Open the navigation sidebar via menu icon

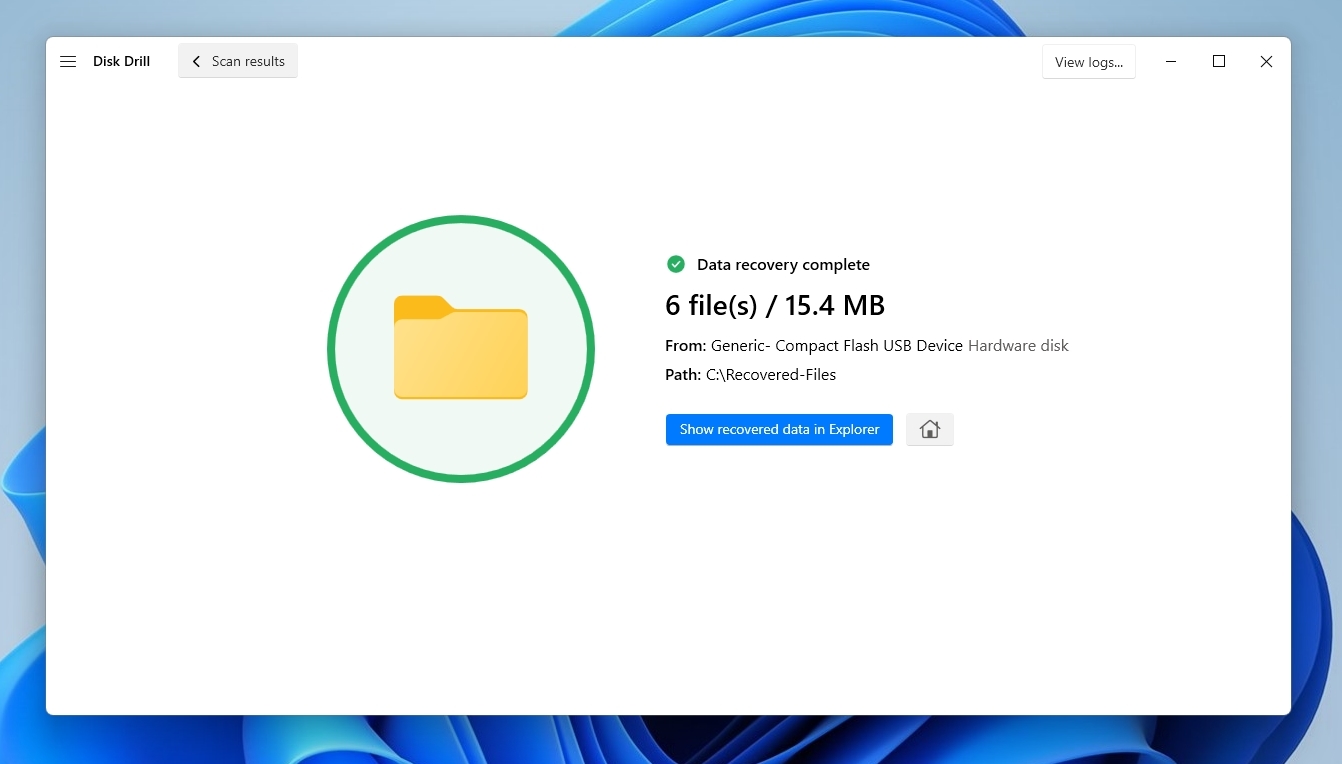(x=68, y=61)
